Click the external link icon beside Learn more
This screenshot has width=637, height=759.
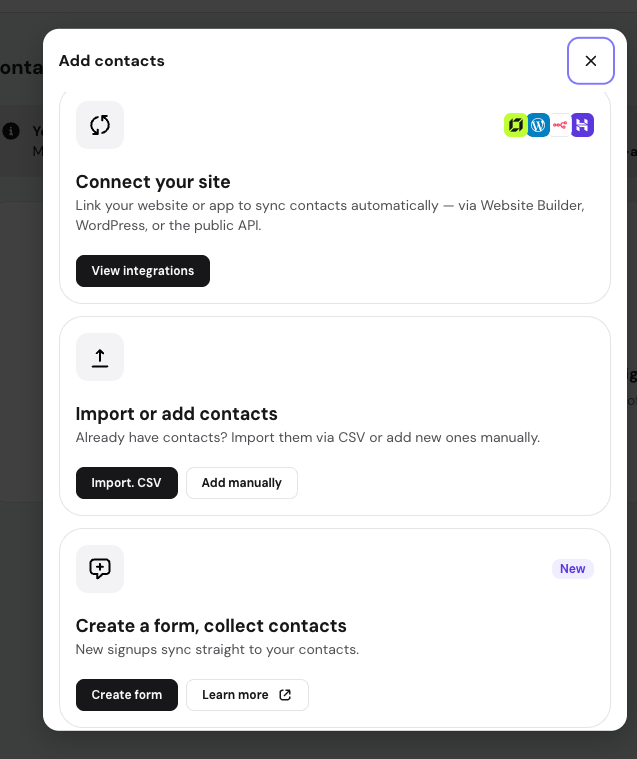click(x=285, y=695)
